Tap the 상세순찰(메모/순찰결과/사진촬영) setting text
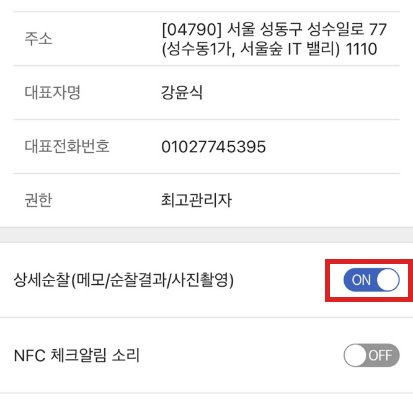Viewport: 413px width, 413px height. coord(124,280)
